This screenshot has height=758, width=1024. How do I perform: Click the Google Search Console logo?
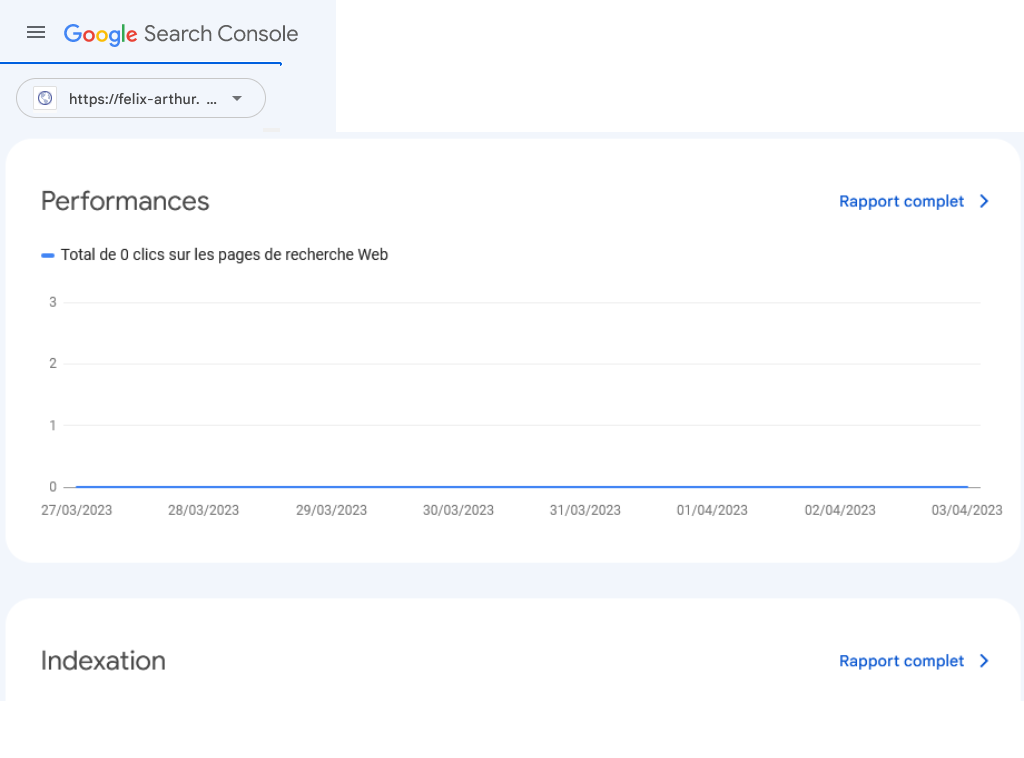click(181, 34)
